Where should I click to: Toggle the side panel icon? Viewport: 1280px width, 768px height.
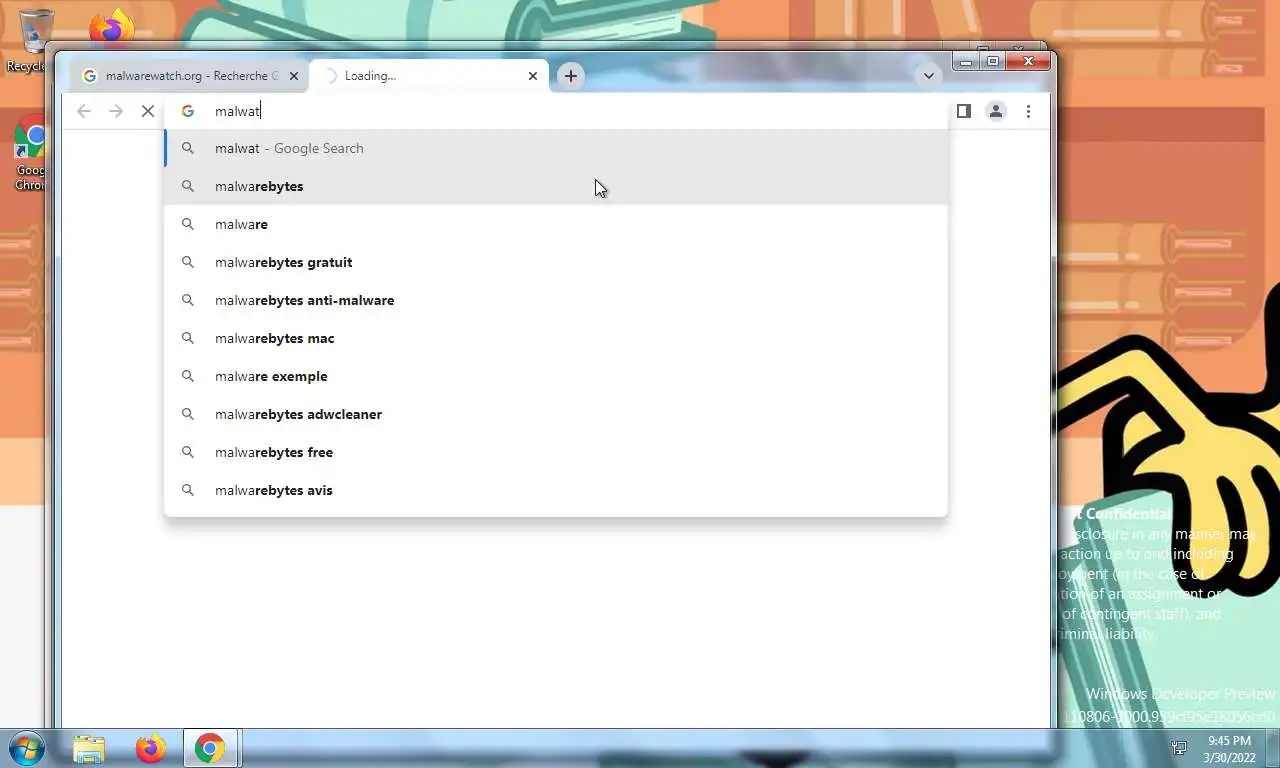[964, 111]
